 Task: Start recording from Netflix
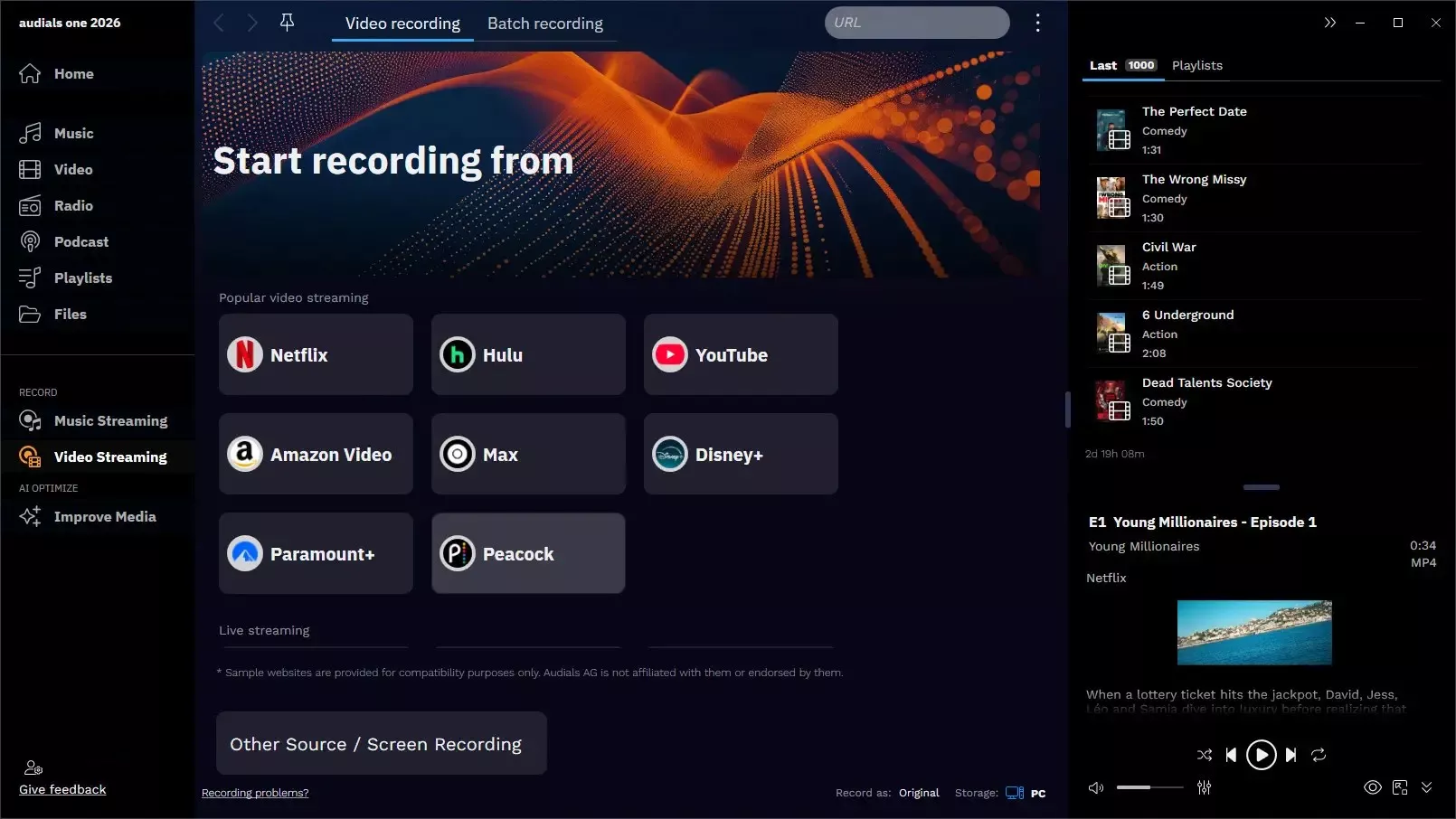coord(316,354)
